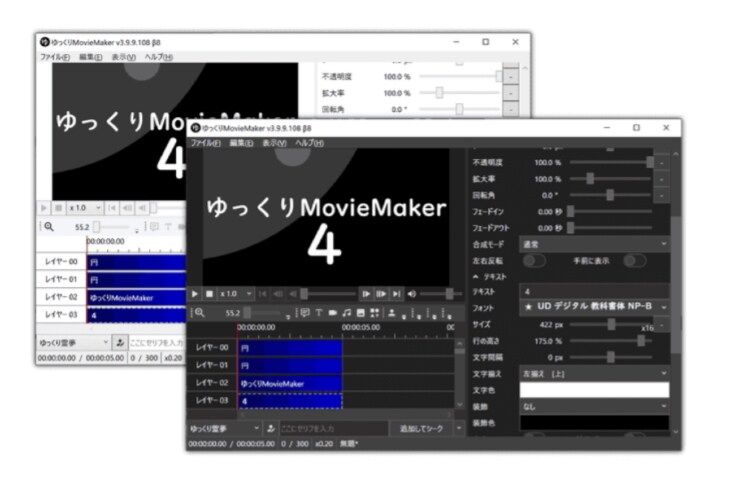Collapse the テキスト section expander
This screenshot has height=480, width=736.
coord(476,277)
